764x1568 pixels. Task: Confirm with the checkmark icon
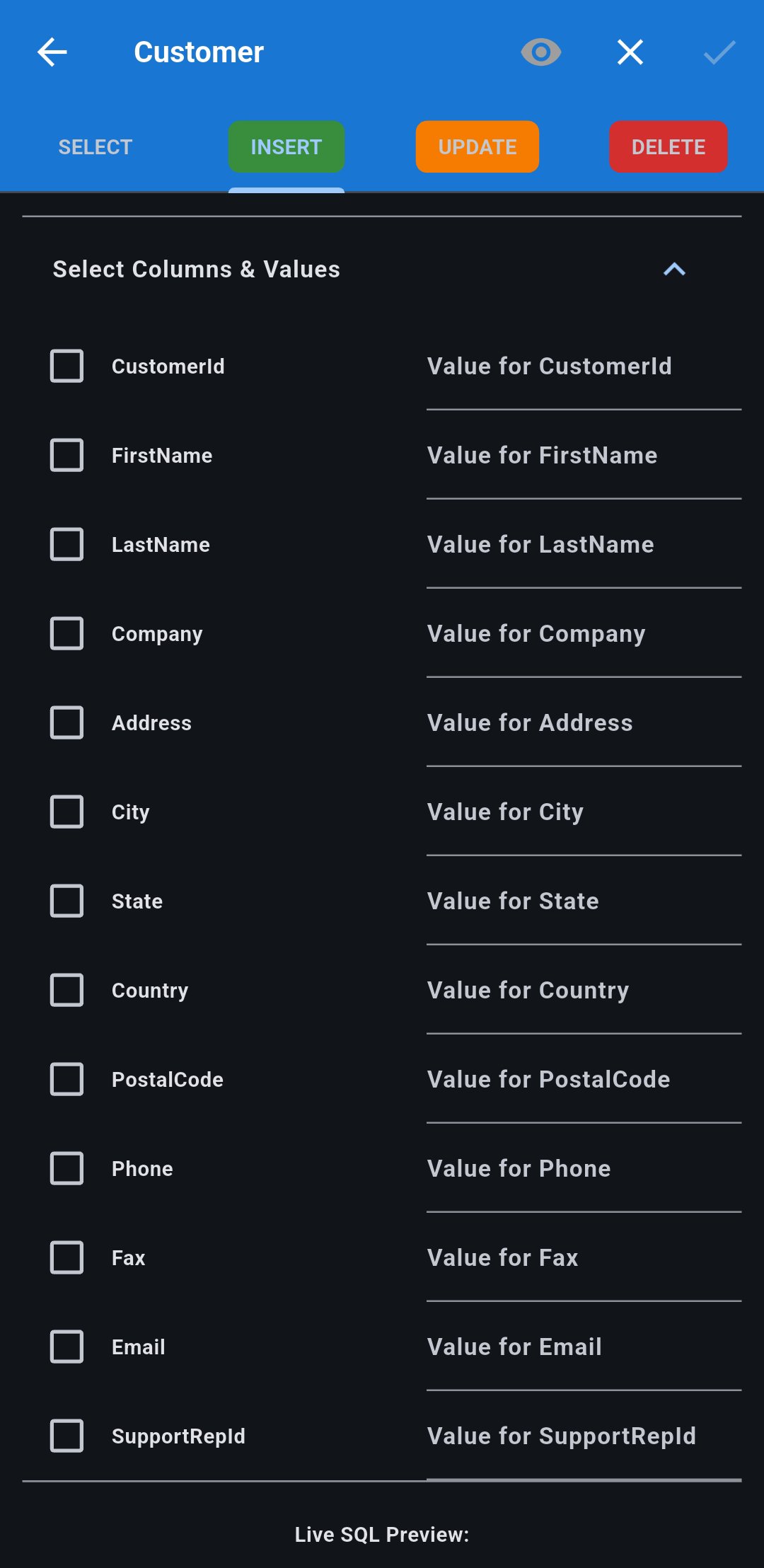719,52
